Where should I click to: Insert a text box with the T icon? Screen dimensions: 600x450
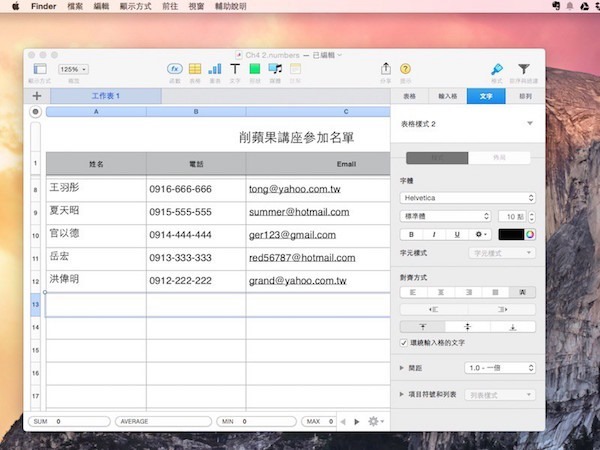pyautogui.click(x=235, y=69)
